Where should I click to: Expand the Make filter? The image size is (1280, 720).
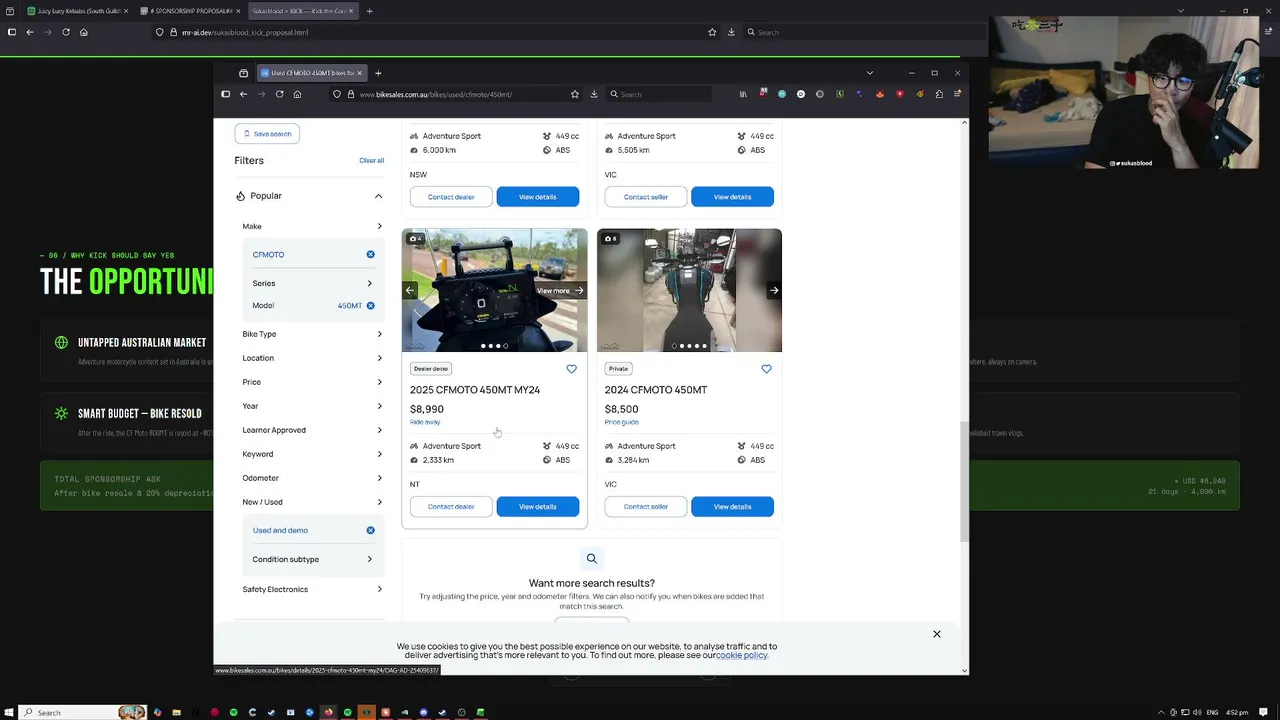(x=311, y=227)
